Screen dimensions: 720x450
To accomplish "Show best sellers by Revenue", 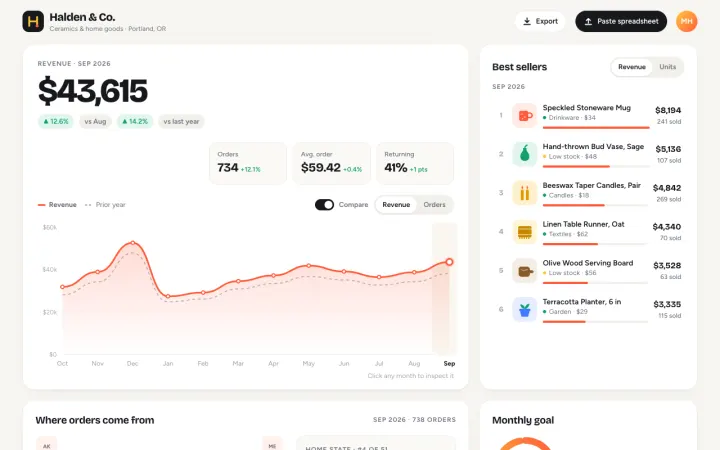I will click(632, 67).
